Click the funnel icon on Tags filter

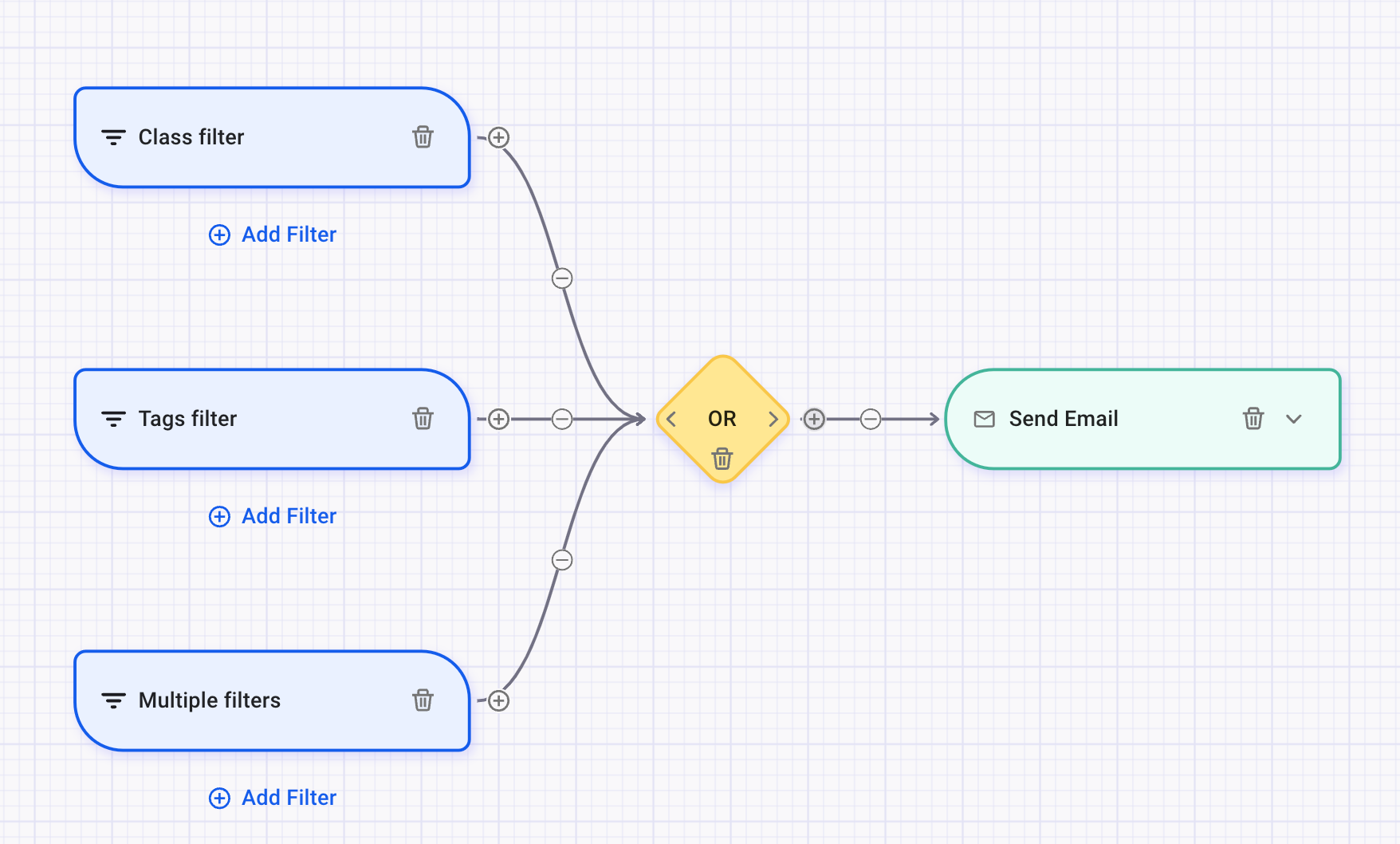112,418
